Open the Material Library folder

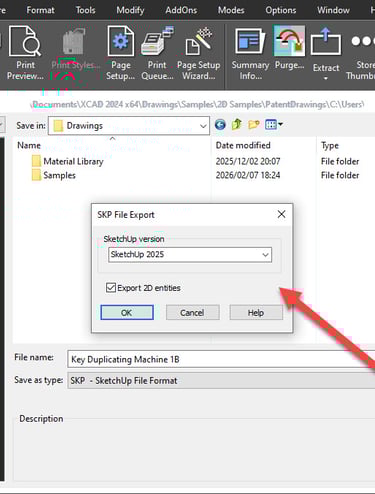(x=68, y=161)
